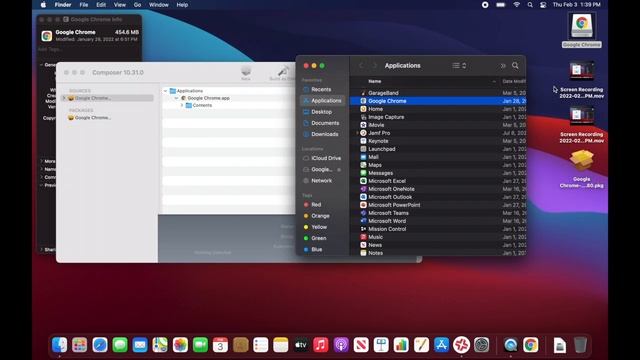Image resolution: width=640 pixels, height=360 pixels.
Task: Open Control Center from the menu bar
Action: tap(543, 5)
